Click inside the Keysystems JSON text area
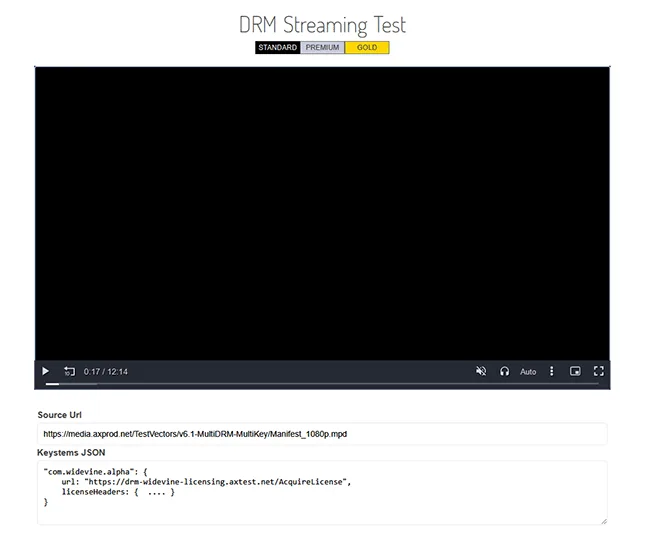 [322, 491]
